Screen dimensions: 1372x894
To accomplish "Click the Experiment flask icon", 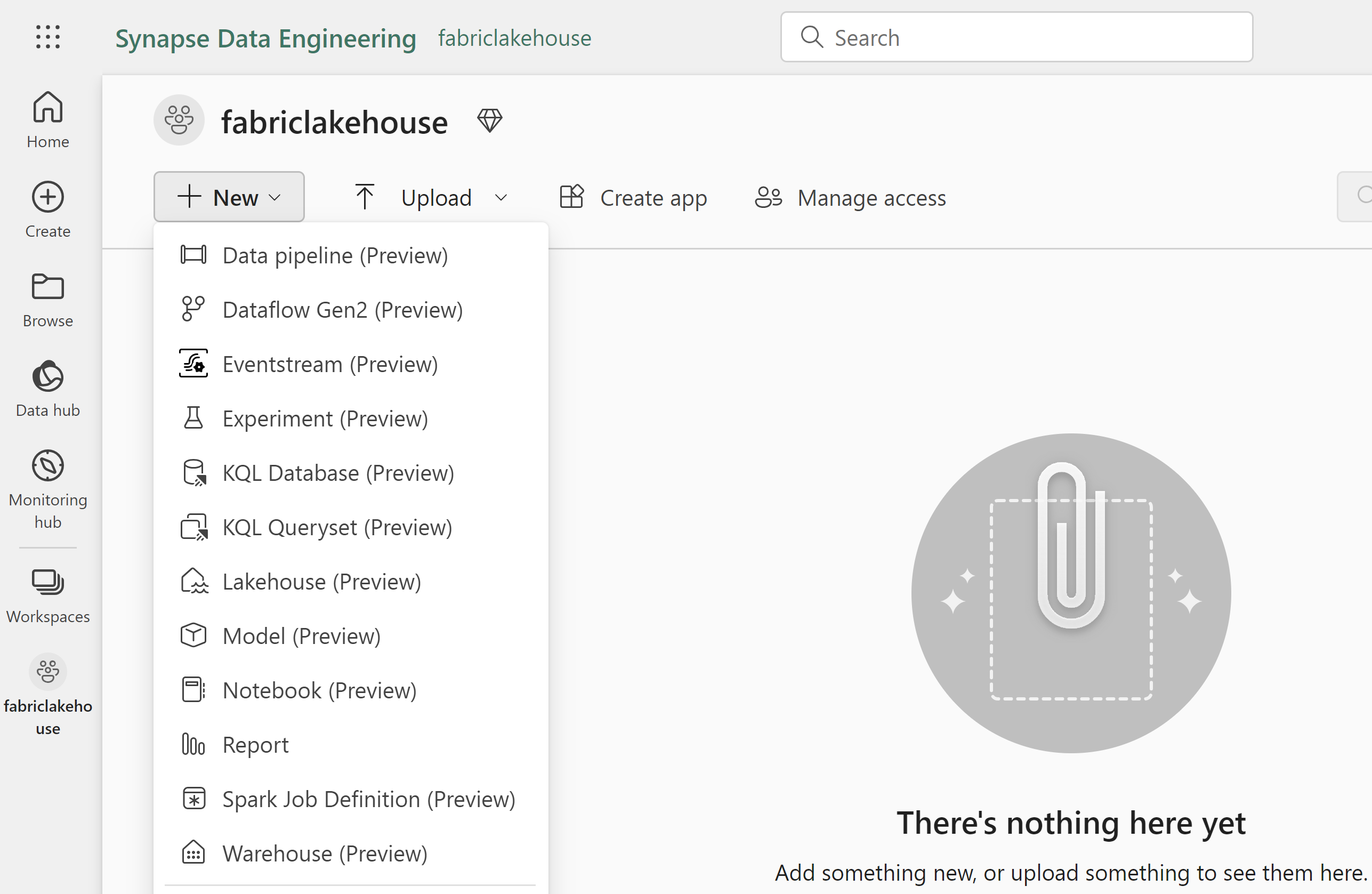I will pyautogui.click(x=193, y=418).
